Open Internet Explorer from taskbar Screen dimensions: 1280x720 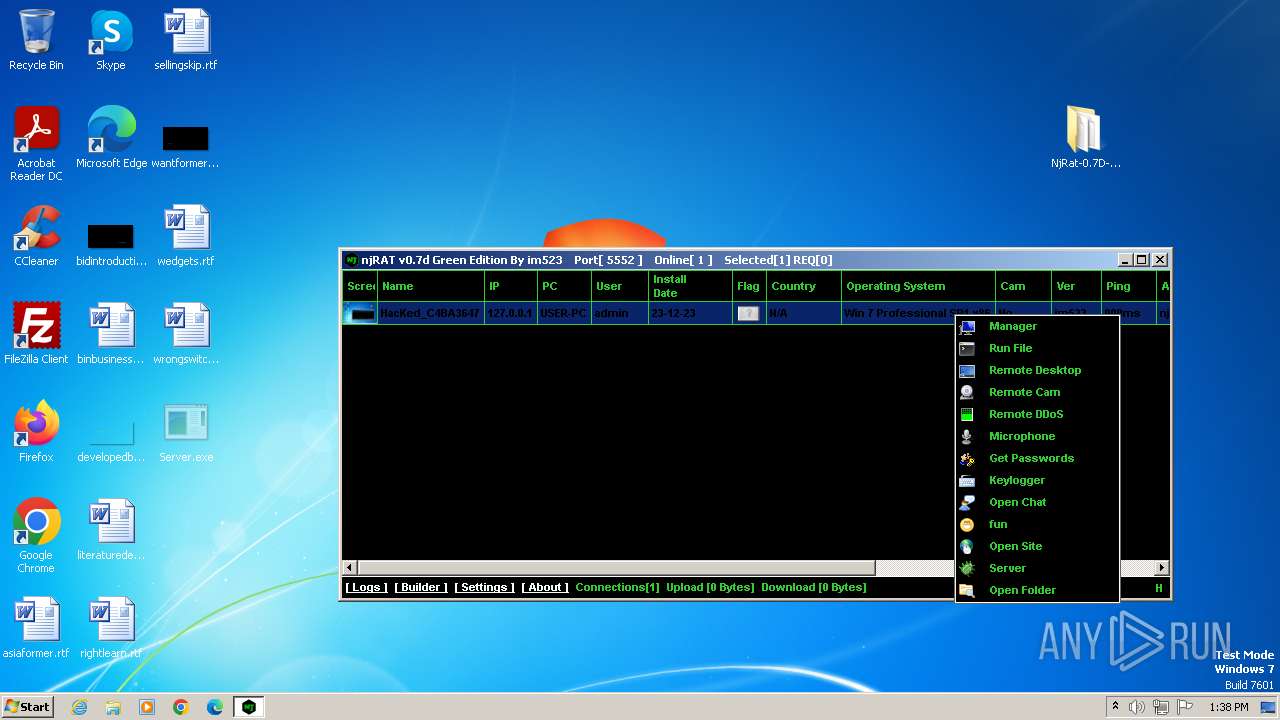pos(79,707)
